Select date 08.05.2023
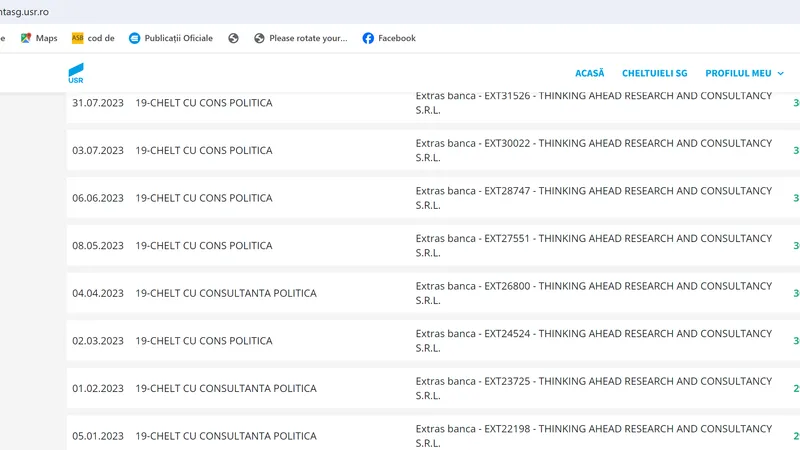This screenshot has height=450, width=800. point(98,245)
